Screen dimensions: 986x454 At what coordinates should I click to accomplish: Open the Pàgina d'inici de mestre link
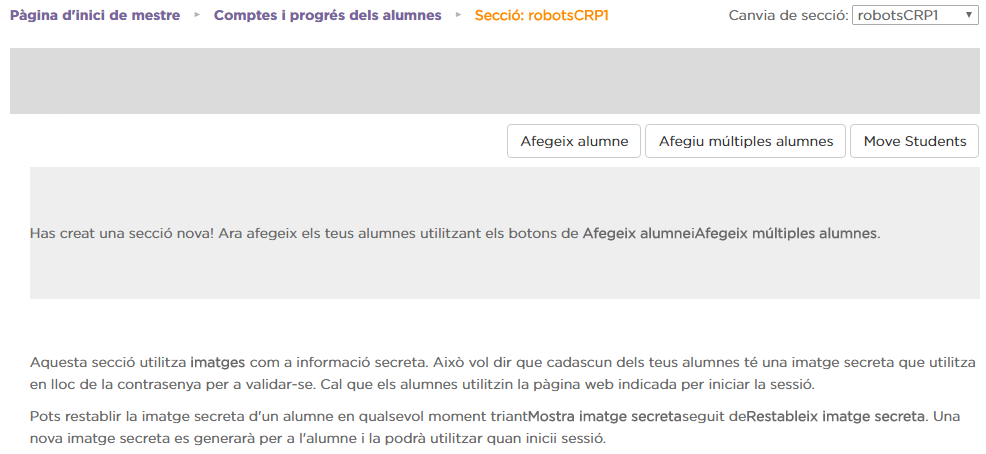pyautogui.click(x=95, y=15)
